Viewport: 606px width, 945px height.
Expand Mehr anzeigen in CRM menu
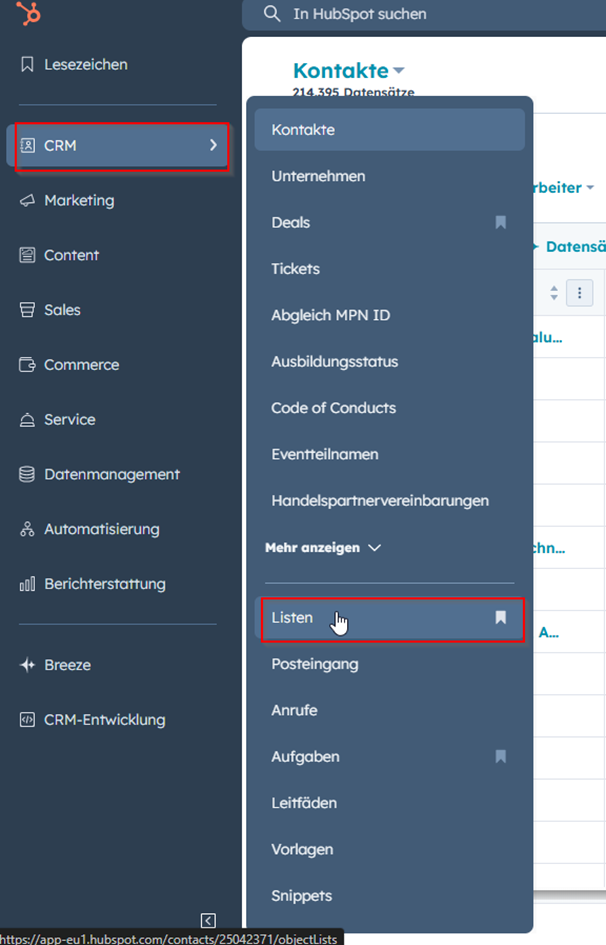click(323, 548)
